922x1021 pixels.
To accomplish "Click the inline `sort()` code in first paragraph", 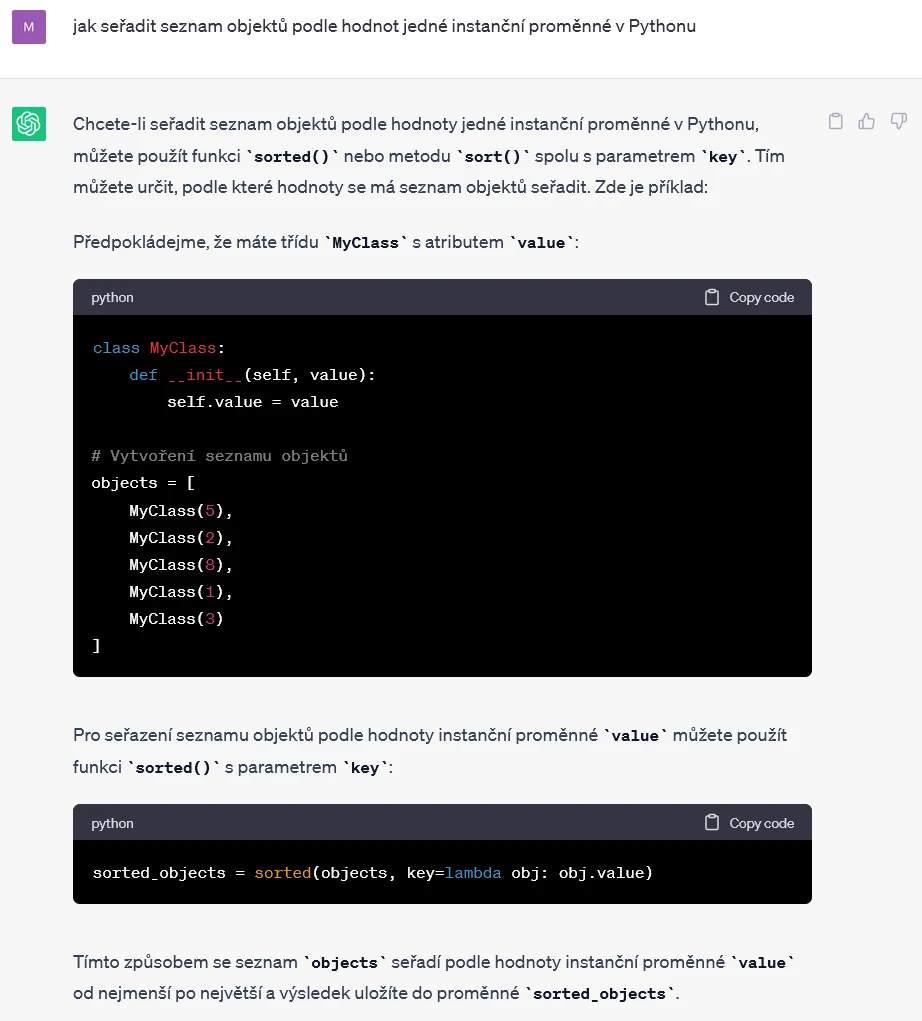I will coord(495,157).
